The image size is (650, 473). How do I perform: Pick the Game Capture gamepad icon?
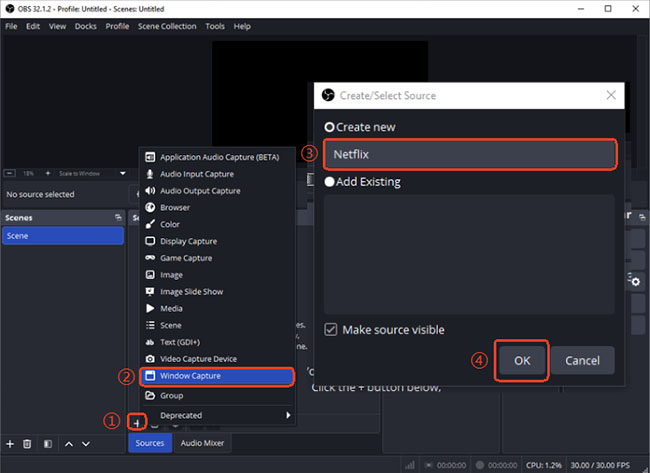150,258
